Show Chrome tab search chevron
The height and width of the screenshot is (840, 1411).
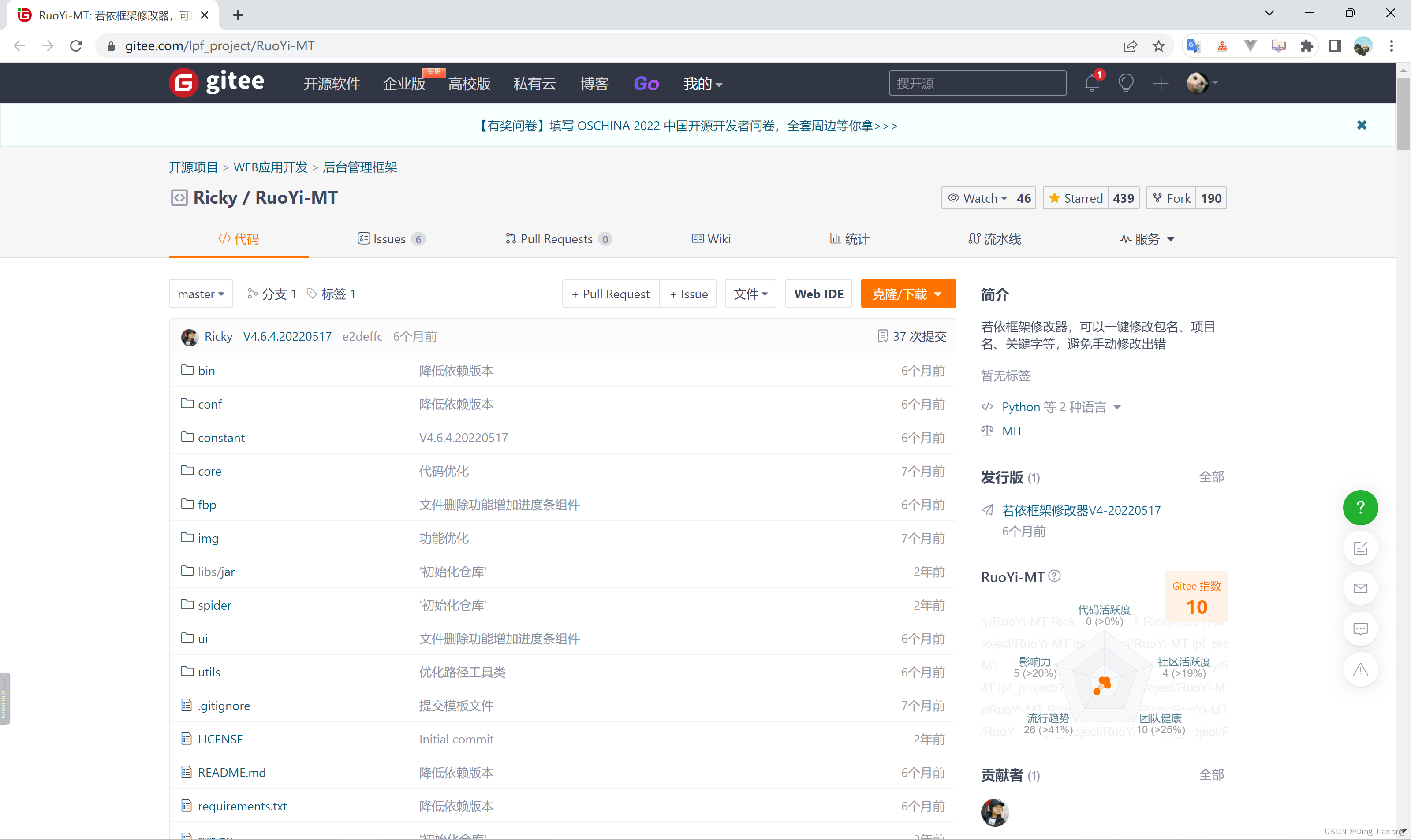click(x=1269, y=13)
